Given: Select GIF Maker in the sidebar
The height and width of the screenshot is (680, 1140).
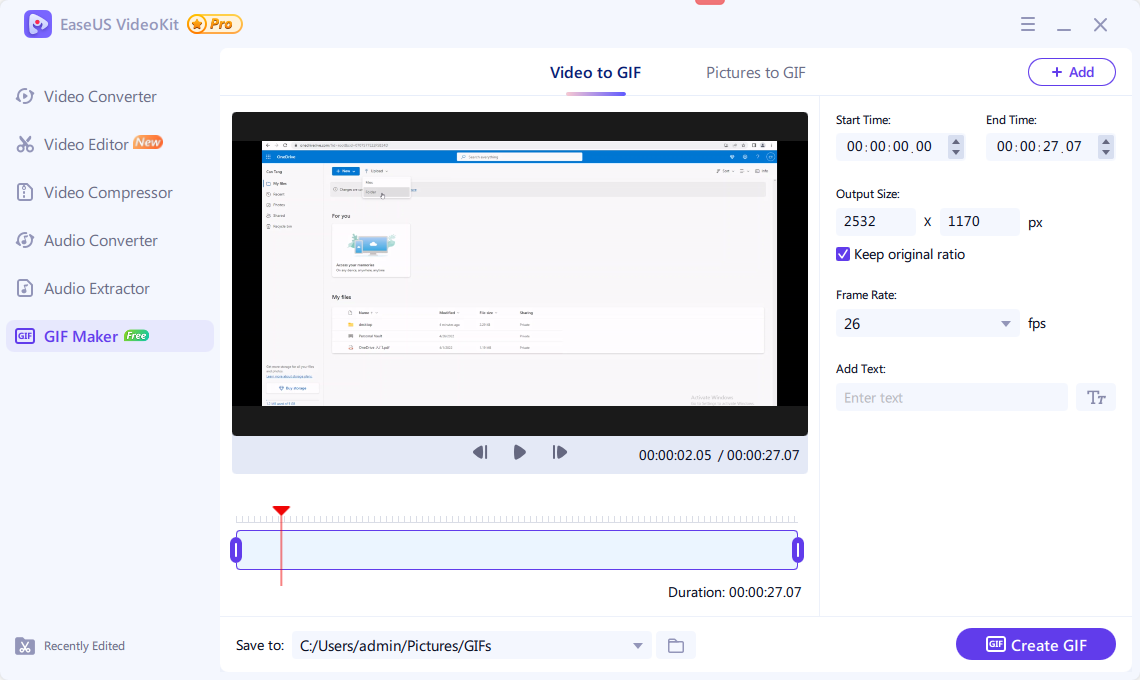Looking at the screenshot, I should point(110,336).
